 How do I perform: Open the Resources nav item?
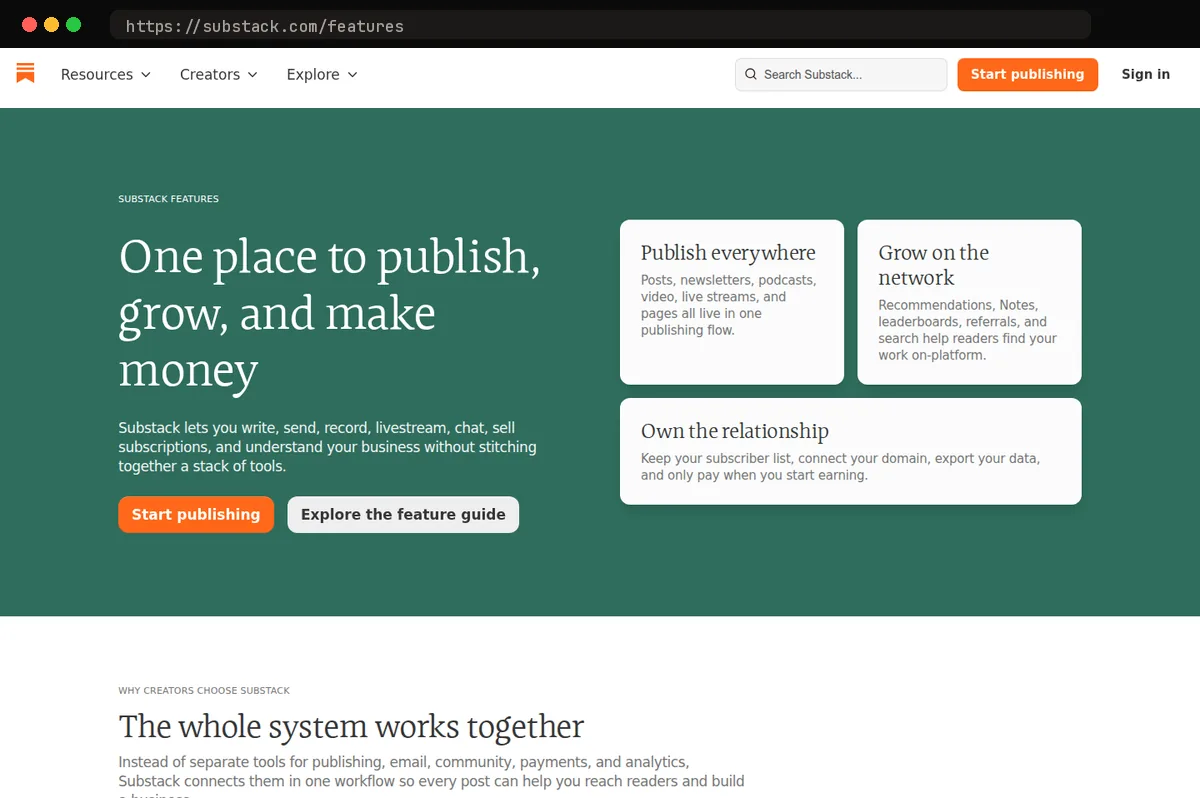(106, 74)
